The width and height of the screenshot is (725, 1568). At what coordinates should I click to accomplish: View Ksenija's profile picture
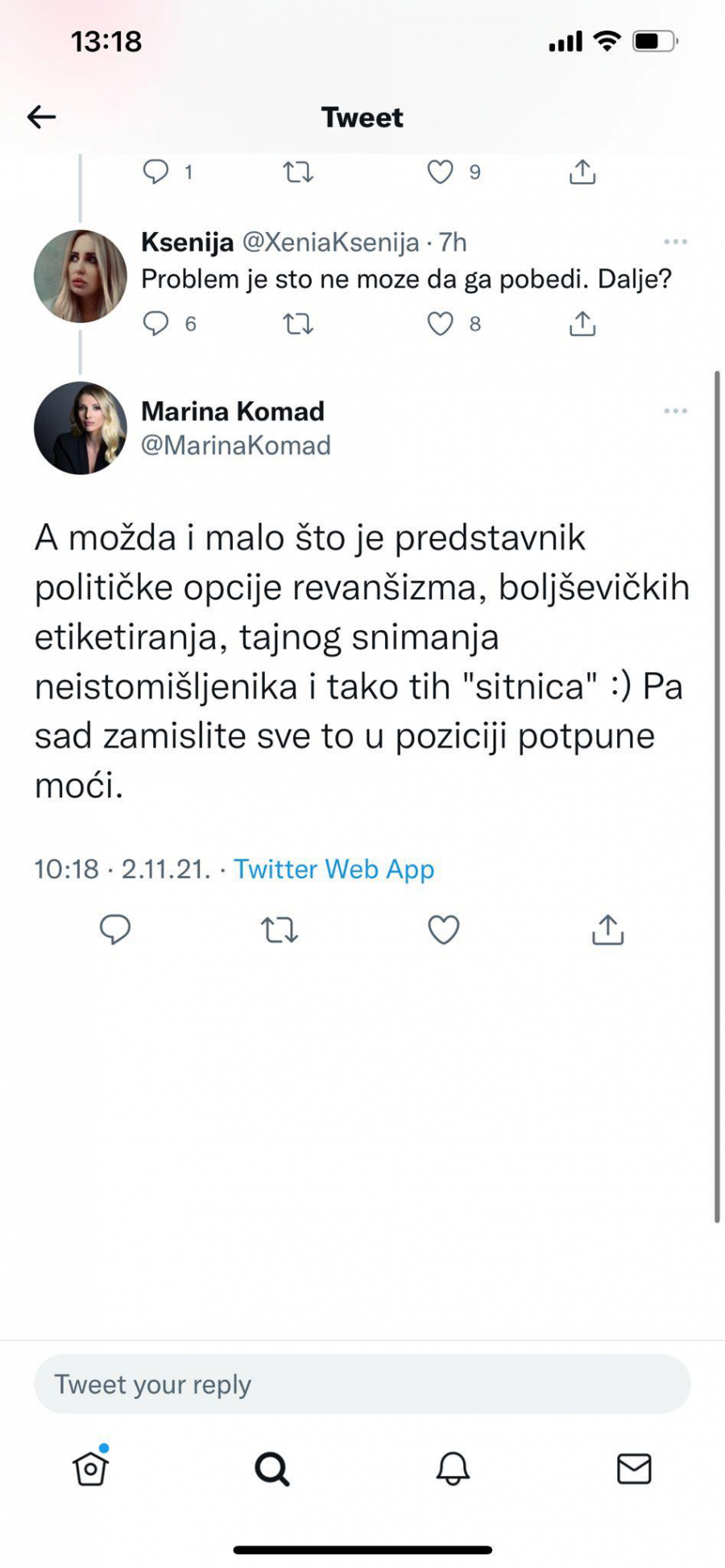(x=81, y=274)
